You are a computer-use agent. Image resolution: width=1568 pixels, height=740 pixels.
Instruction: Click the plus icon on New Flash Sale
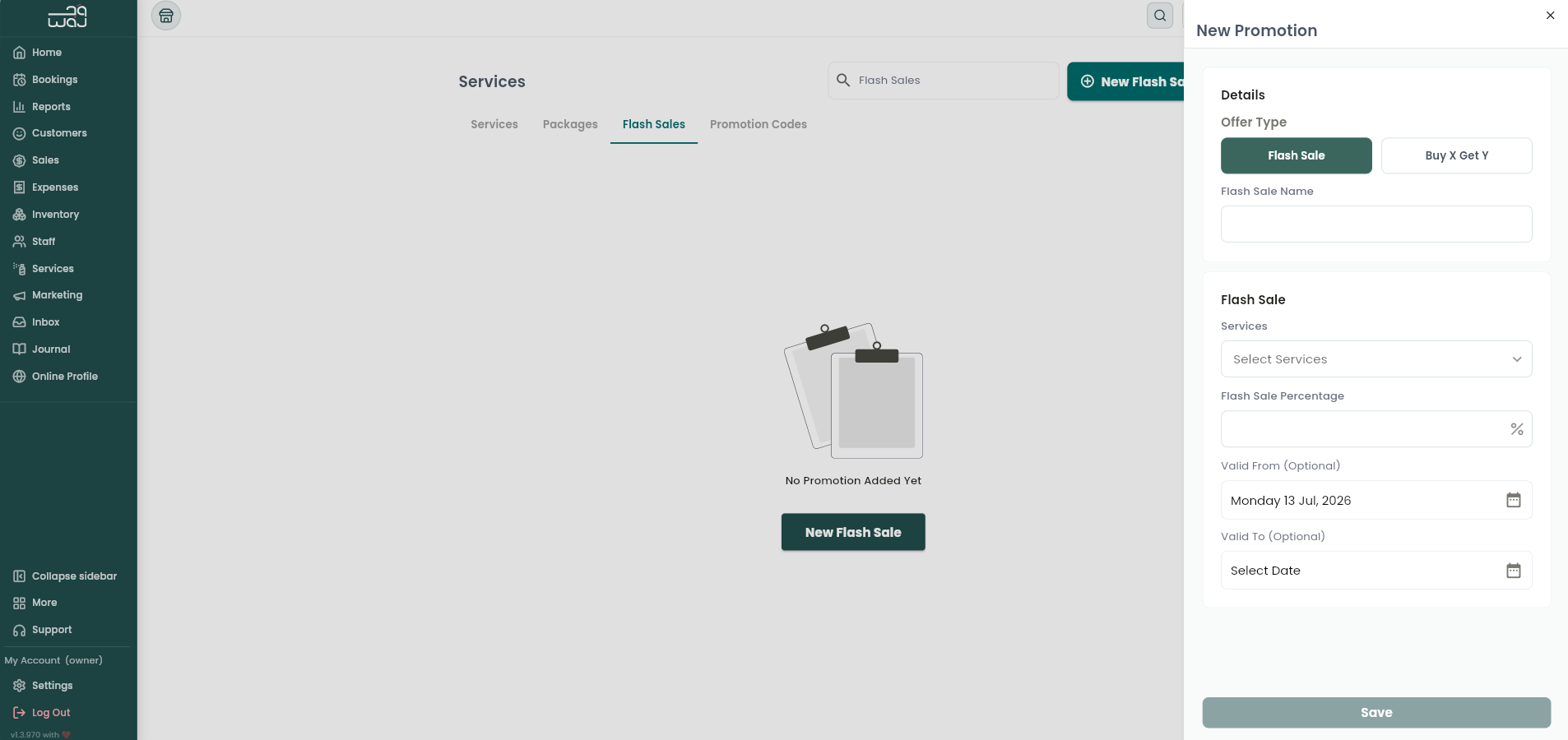[x=1088, y=81]
